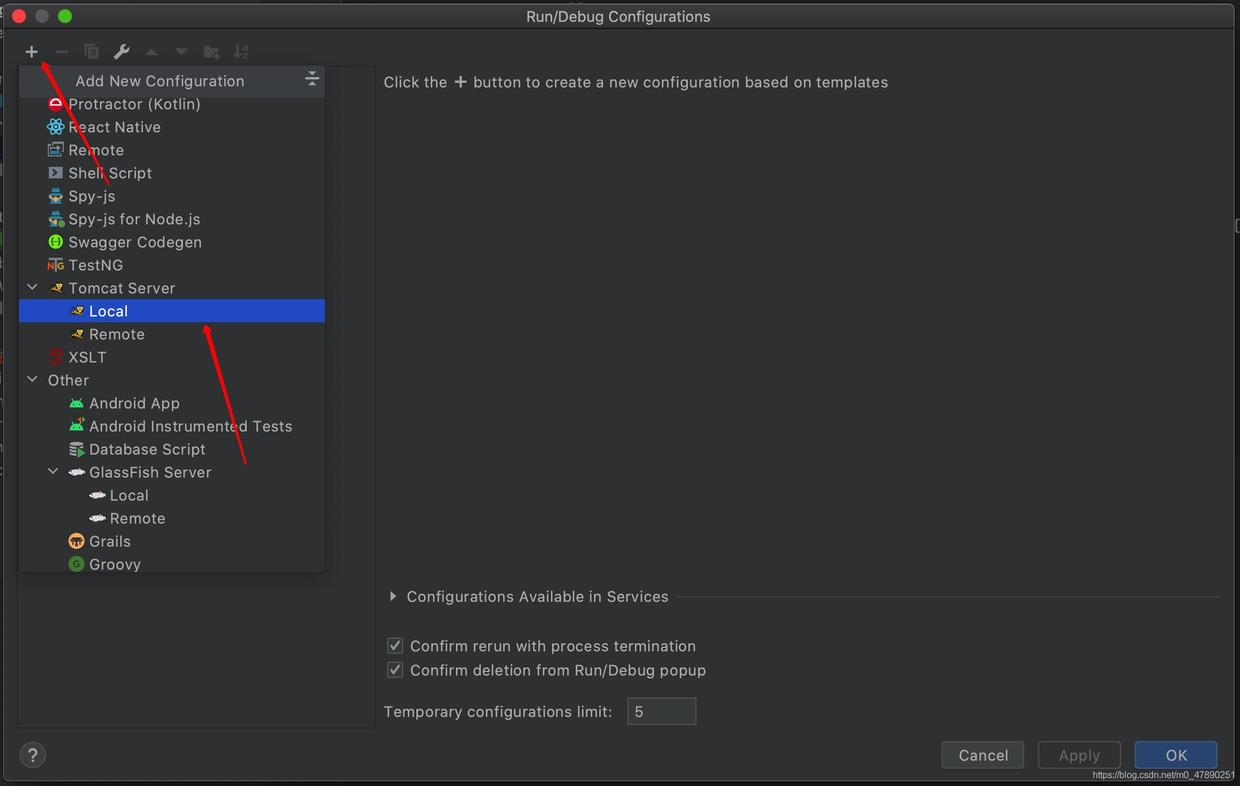Click the Android App robot icon
Image resolution: width=1240 pixels, height=786 pixels.
tap(76, 403)
